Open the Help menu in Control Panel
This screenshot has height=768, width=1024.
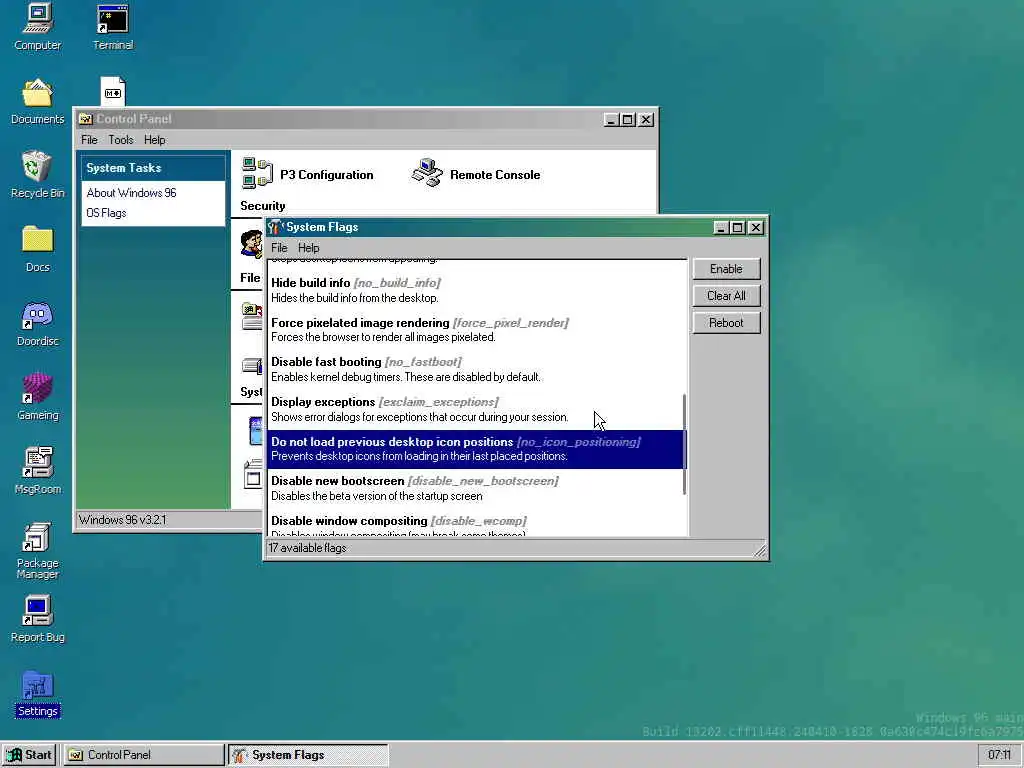[154, 140]
